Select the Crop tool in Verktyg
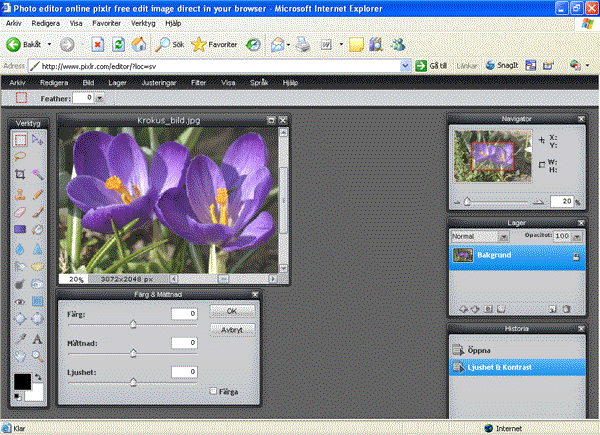Viewport: 600px width, 435px height. point(20,175)
